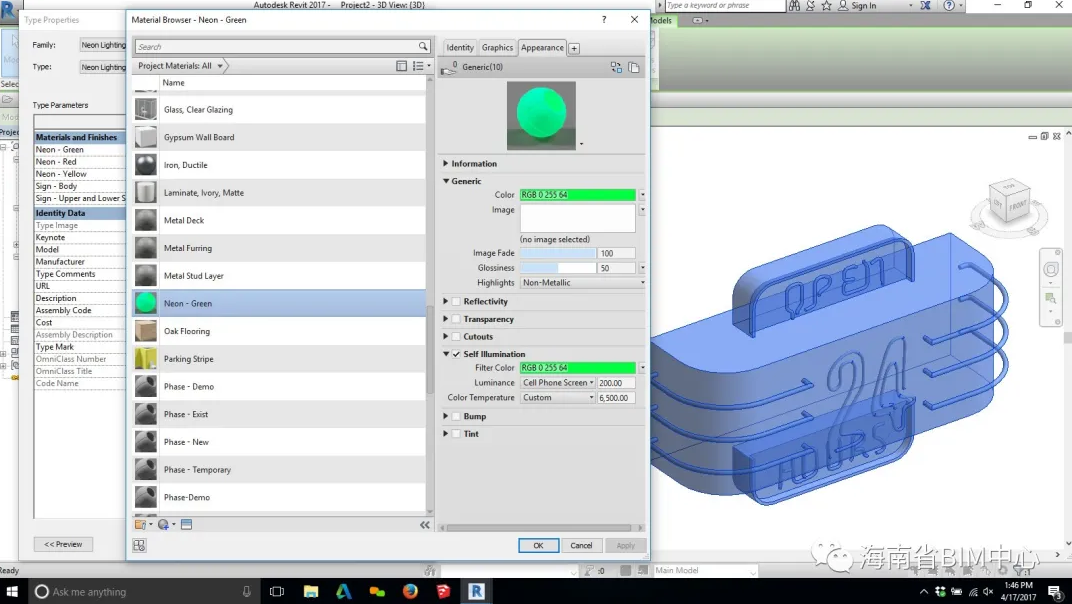Click the replace asset icon beside Generic(10)
The height and width of the screenshot is (604, 1072).
pos(616,67)
